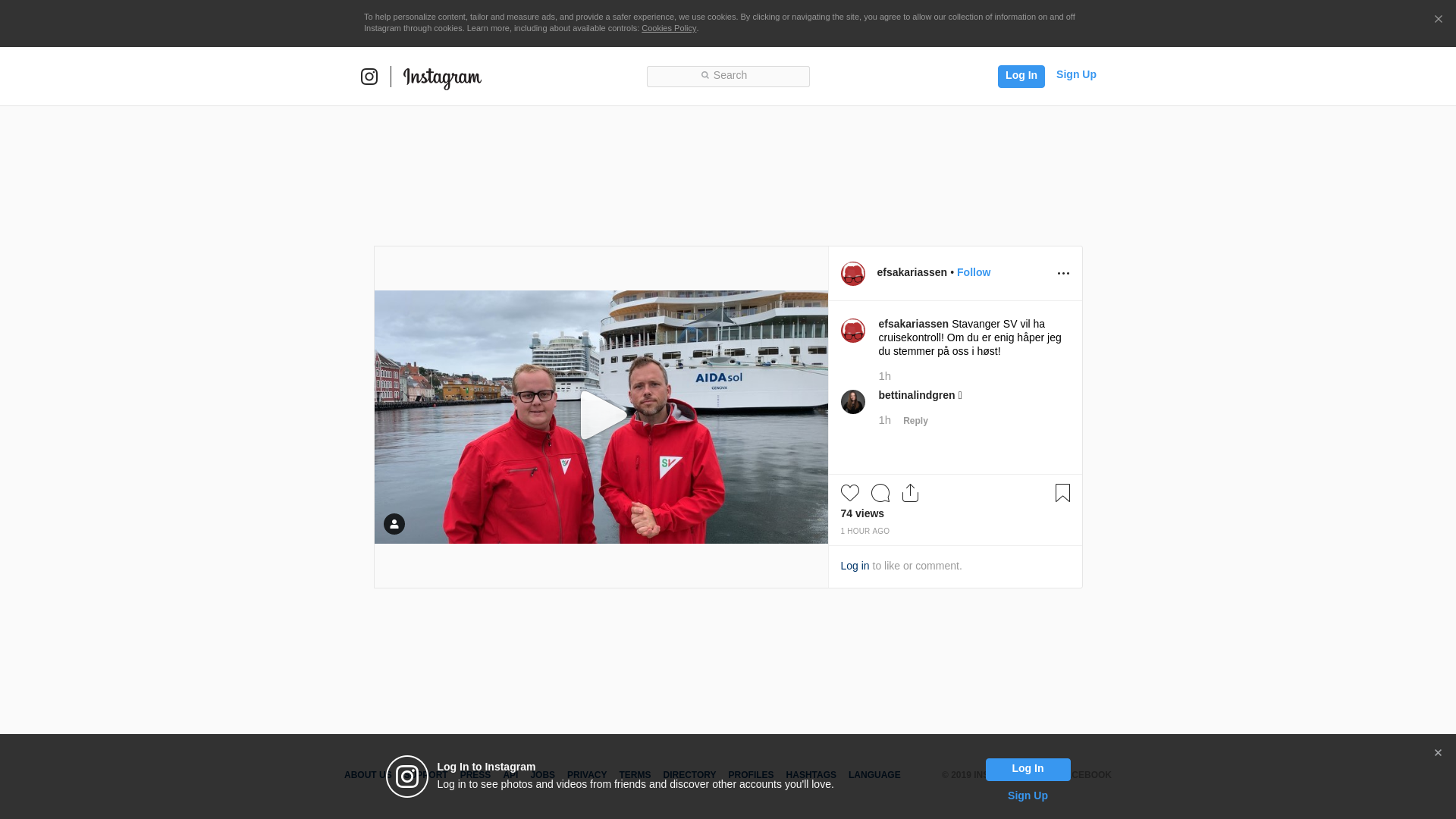This screenshot has height=819, width=1456.
Task: Share the post via share icon
Action: (910, 493)
